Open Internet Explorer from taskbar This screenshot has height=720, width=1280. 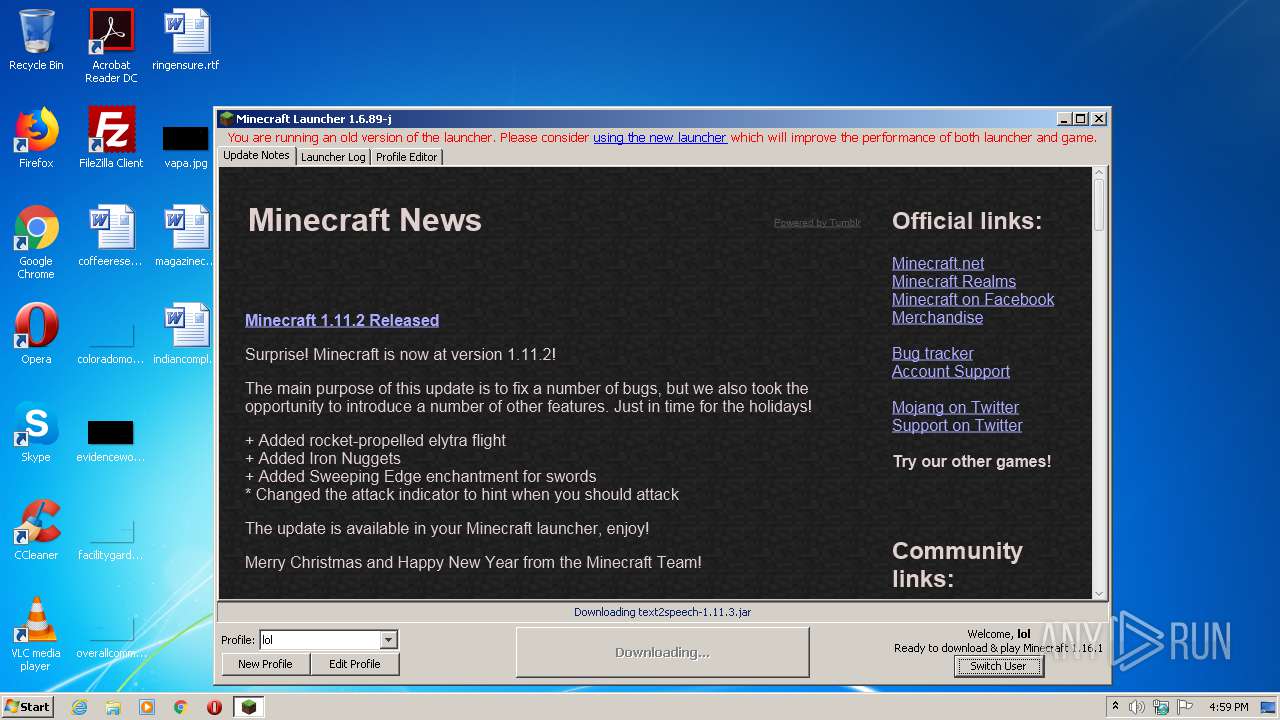pos(79,707)
